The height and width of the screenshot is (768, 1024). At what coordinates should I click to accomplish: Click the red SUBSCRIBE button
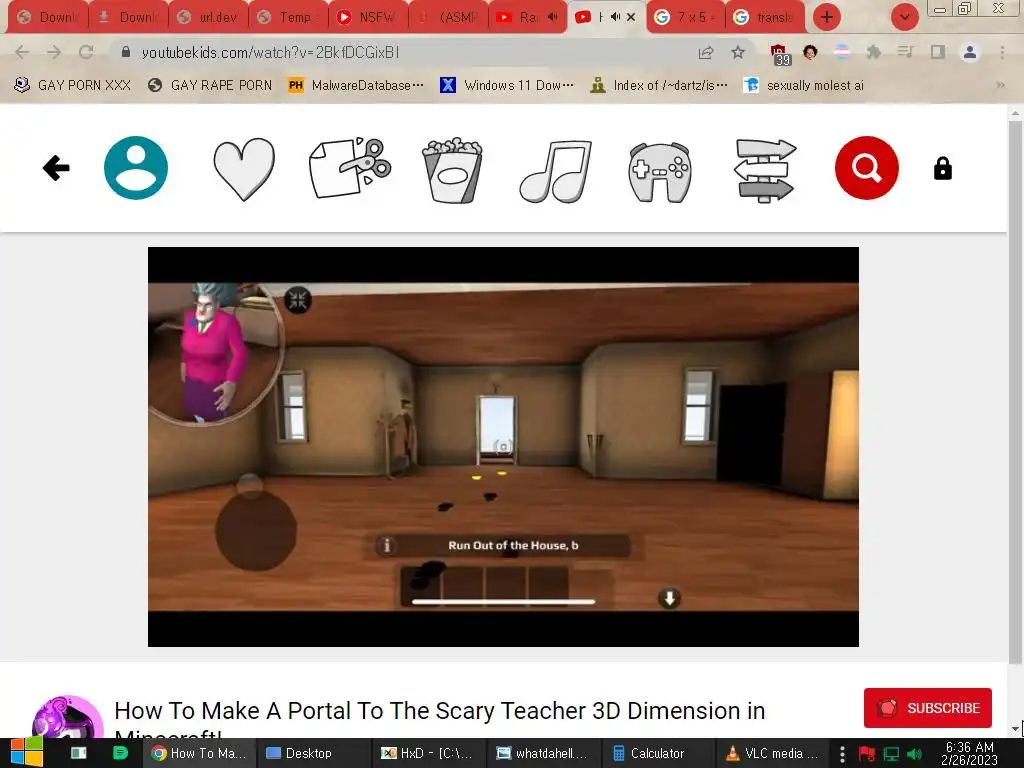[x=927, y=708]
